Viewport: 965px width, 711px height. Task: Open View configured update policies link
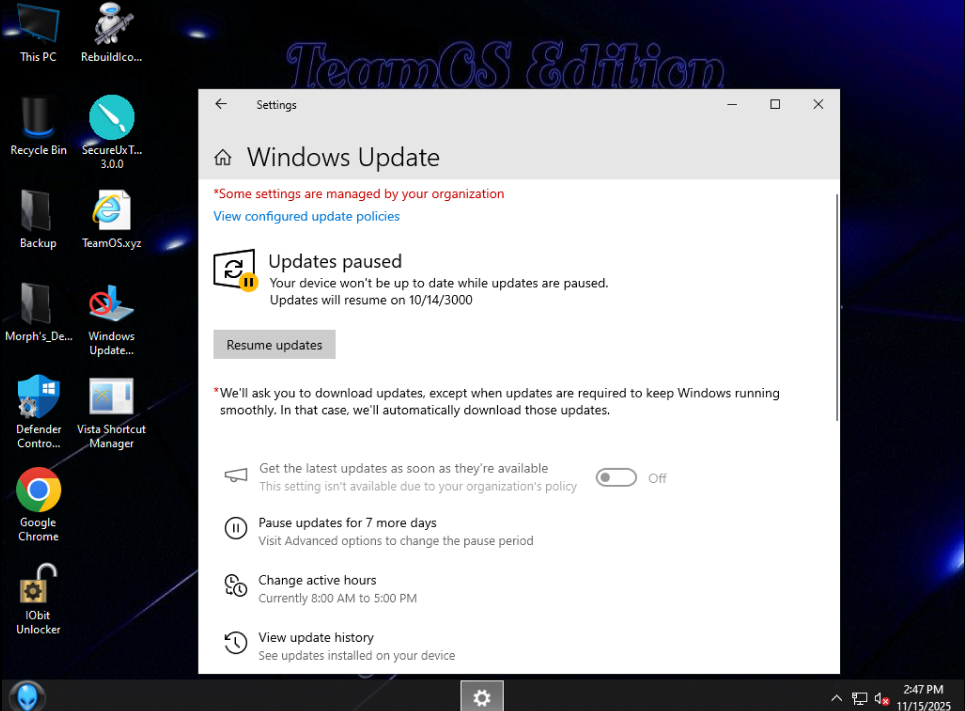(306, 216)
